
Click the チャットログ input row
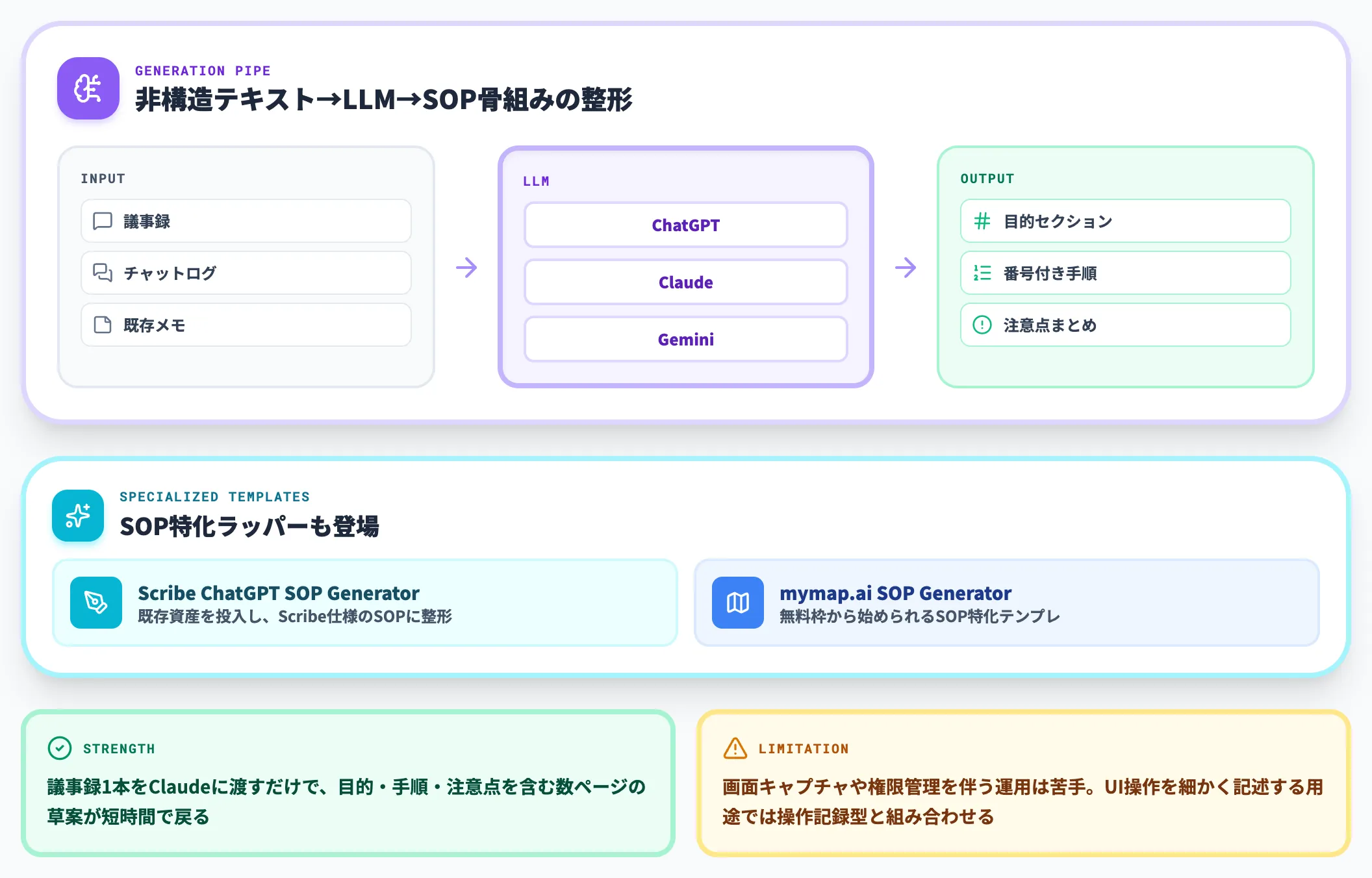click(x=246, y=273)
